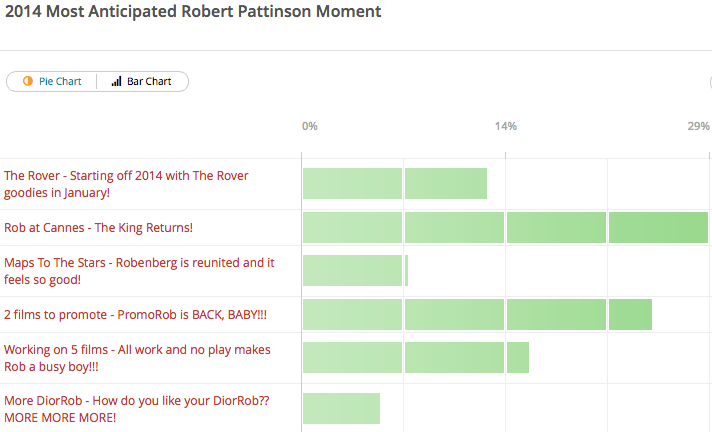
Task: Click the Working on 5 films bar
Action: (416, 358)
